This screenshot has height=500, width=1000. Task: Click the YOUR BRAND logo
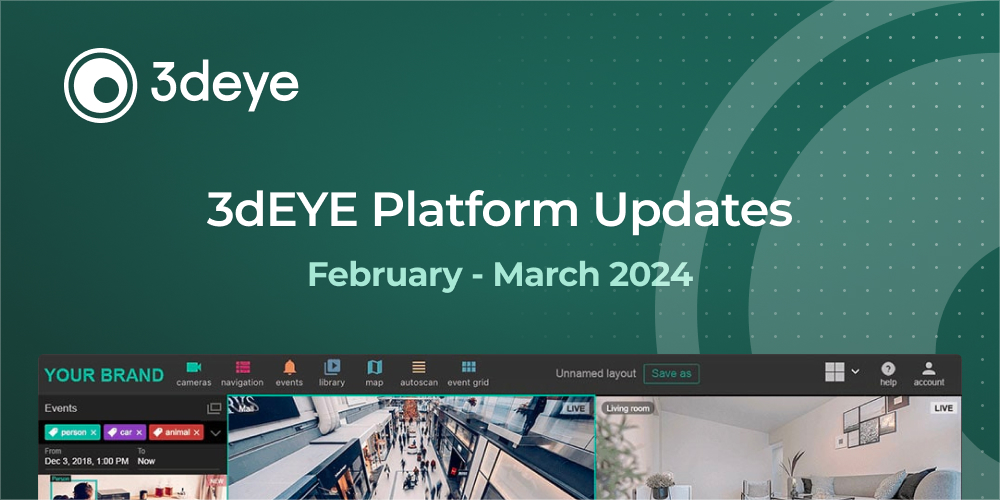point(104,375)
